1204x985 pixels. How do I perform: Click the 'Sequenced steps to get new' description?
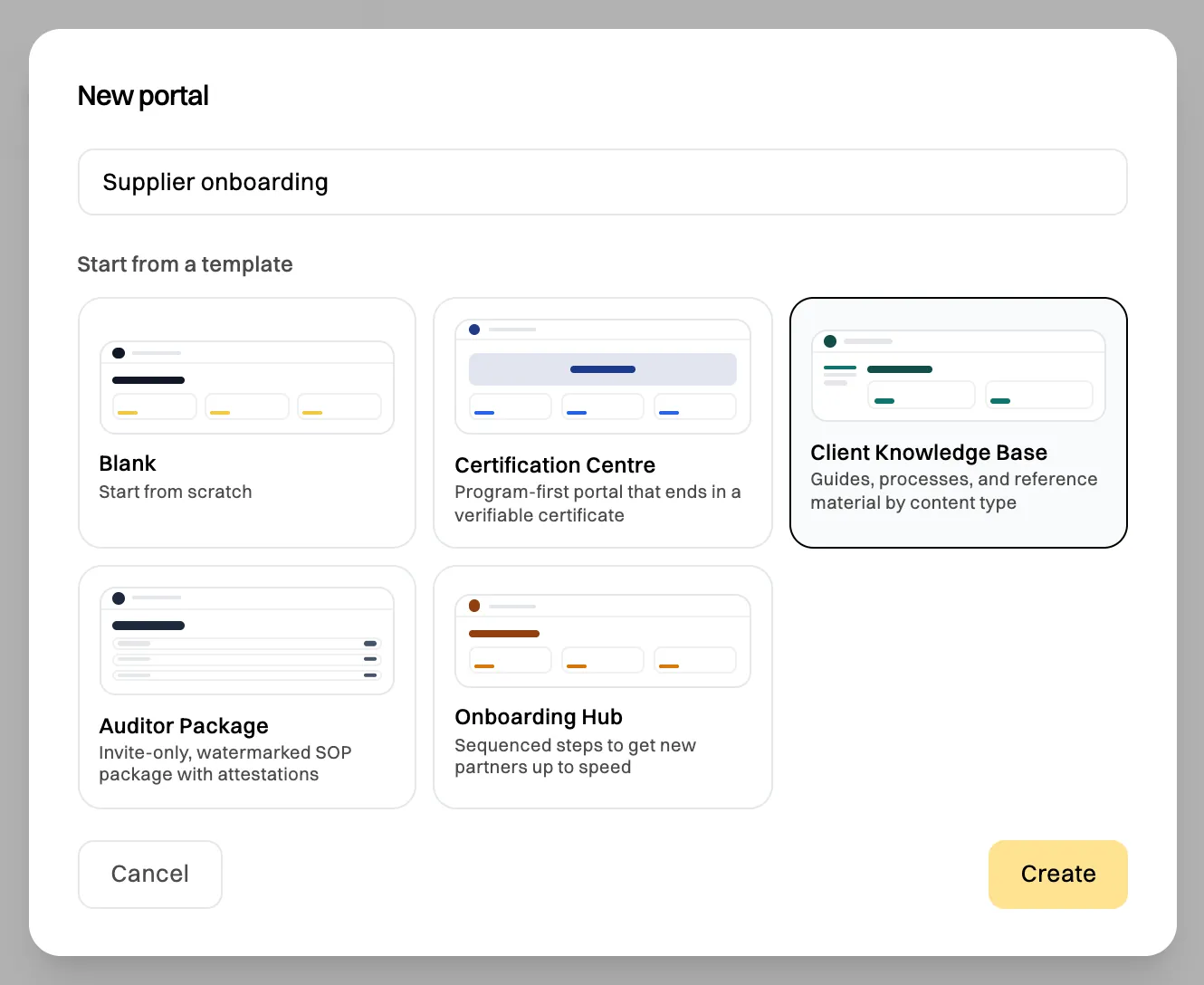576,756
